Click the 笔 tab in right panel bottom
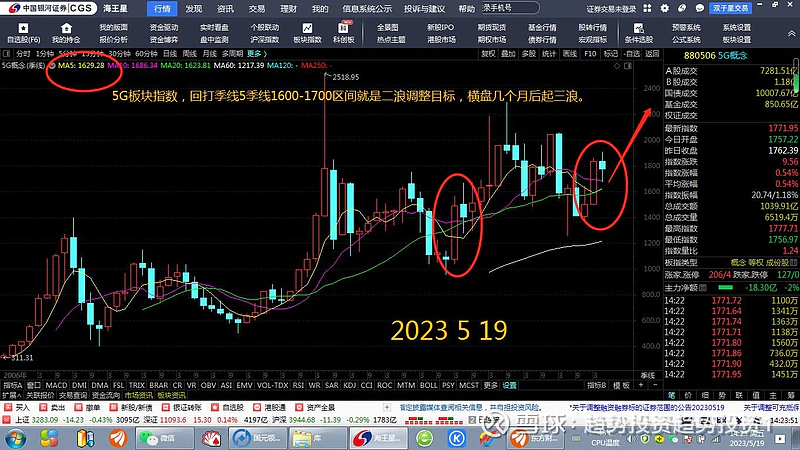The image size is (800, 450). point(671,395)
